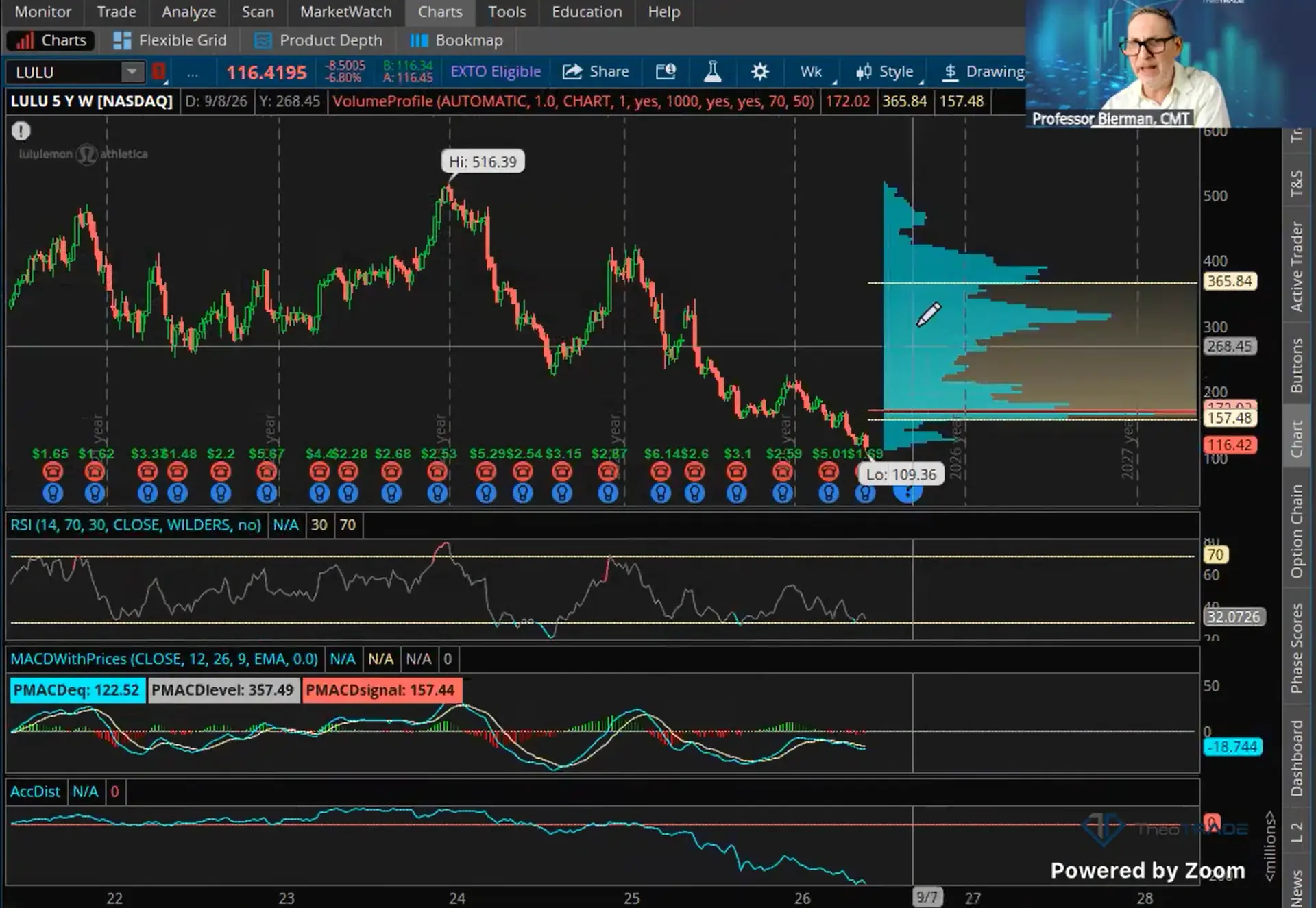Switch to the Trade tab
Viewport: 1316px width, 908px height.
[x=117, y=12]
